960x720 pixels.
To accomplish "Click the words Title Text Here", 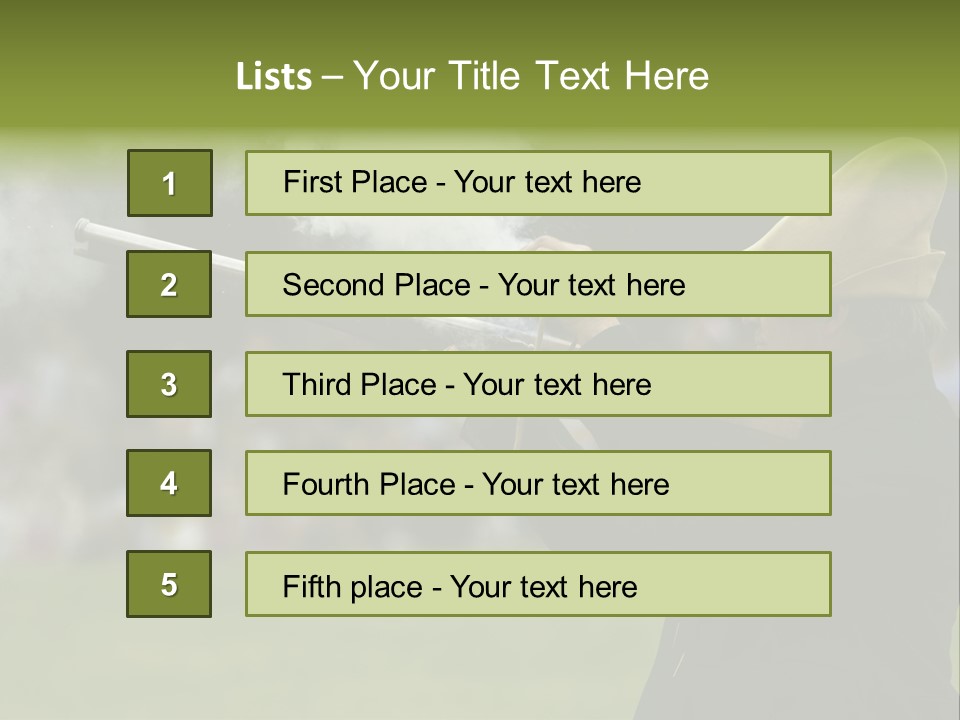I will click(x=579, y=76).
